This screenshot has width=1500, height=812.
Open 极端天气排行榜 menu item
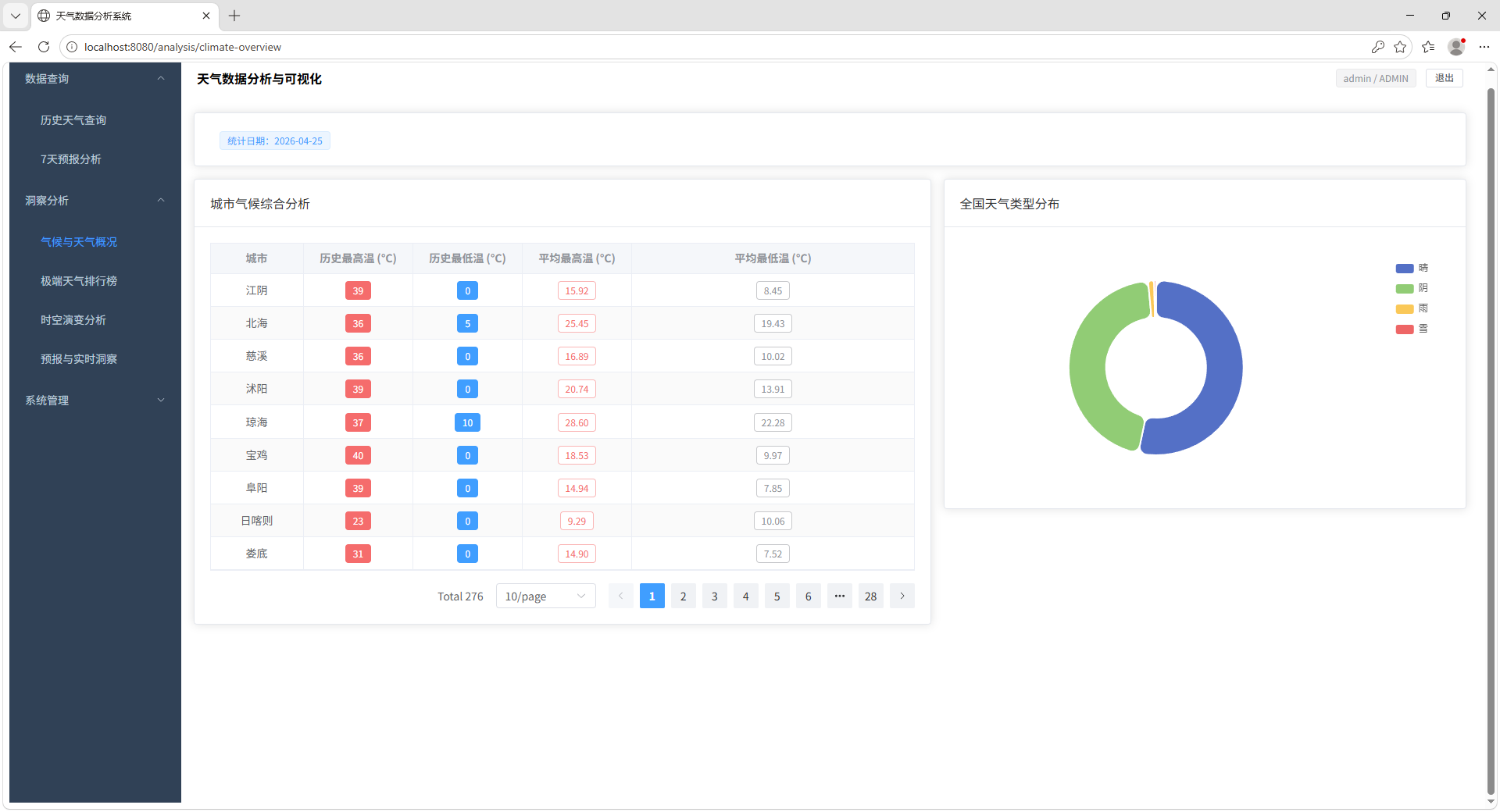79,281
